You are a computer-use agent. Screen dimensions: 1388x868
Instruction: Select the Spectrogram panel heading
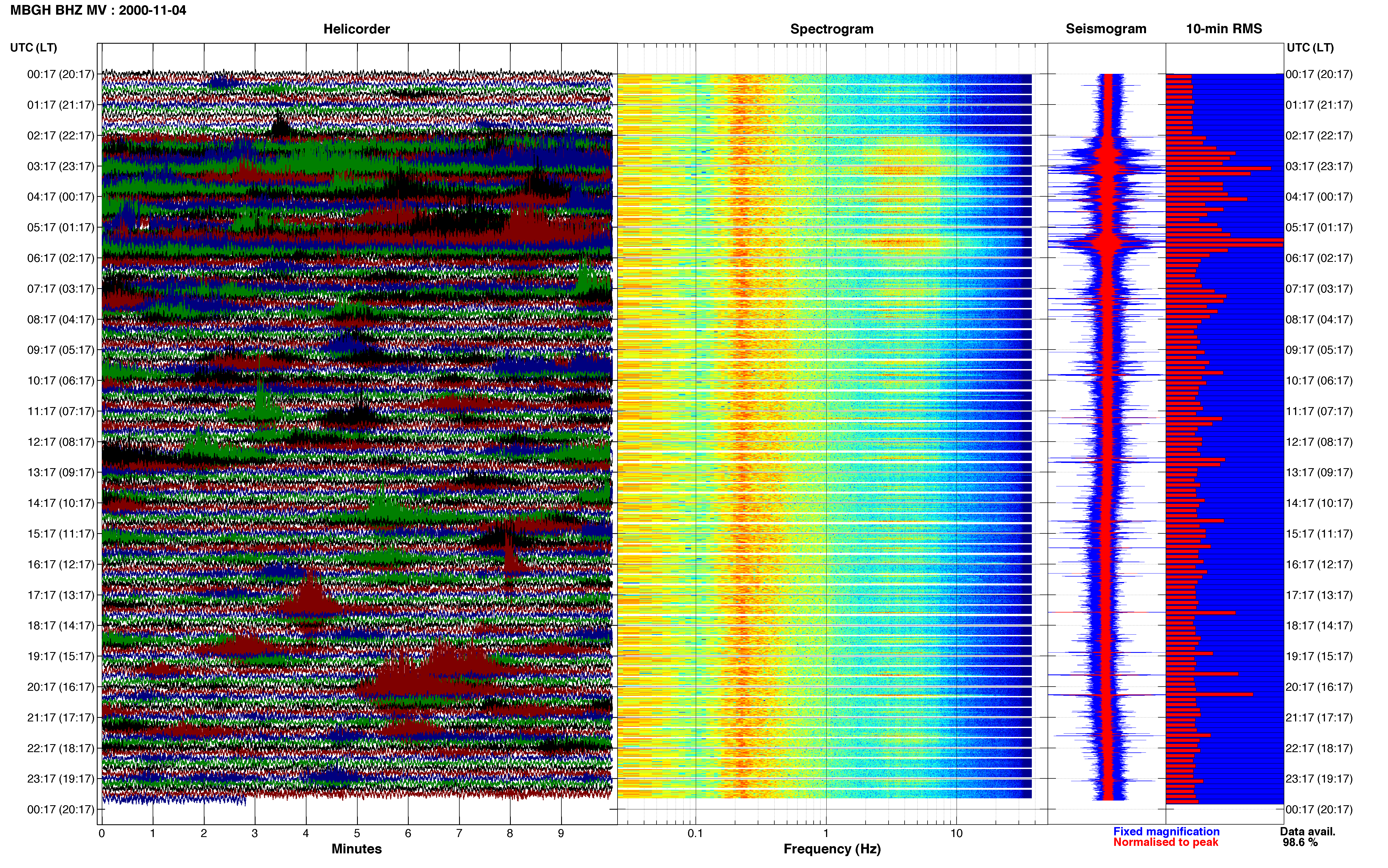[832, 29]
